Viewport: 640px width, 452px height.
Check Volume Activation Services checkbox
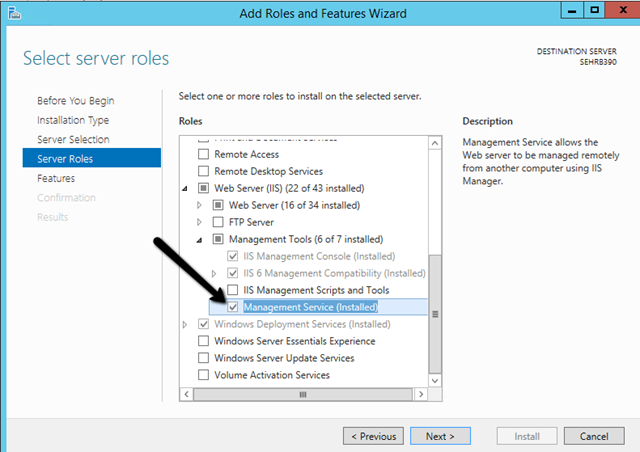pos(205,375)
